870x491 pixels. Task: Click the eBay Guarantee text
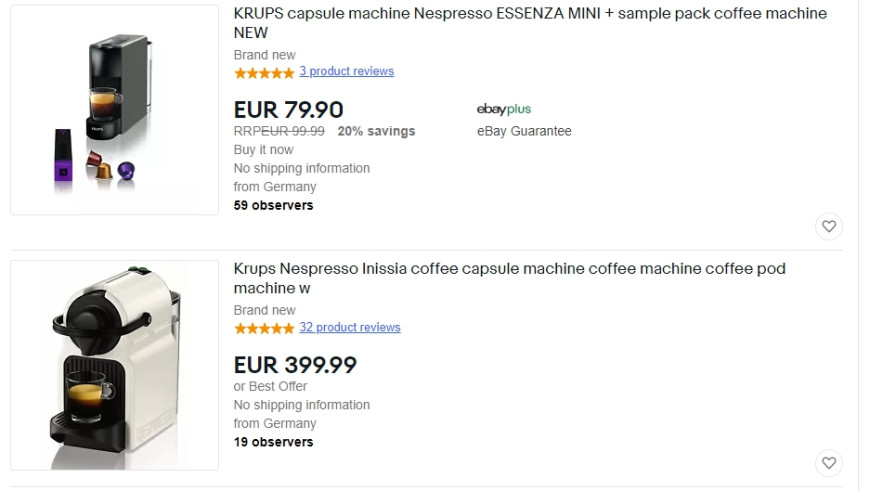[x=524, y=131]
